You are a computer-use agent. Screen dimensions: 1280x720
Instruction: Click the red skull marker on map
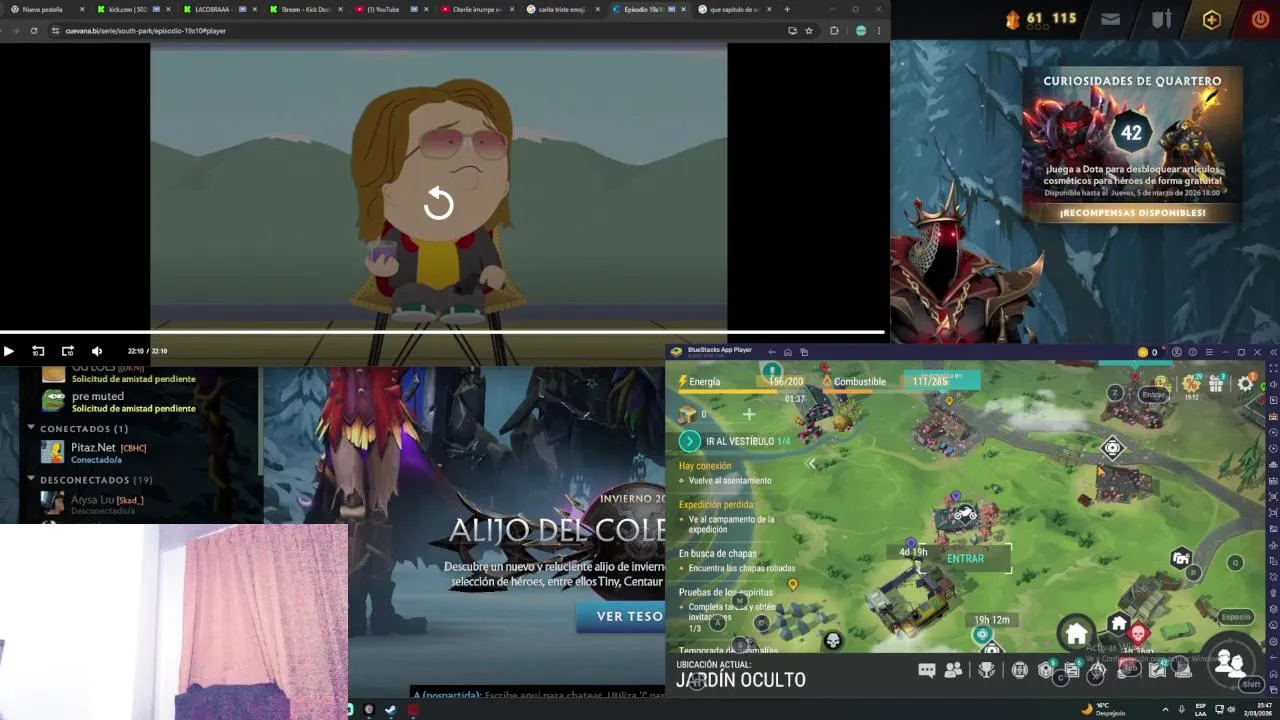(1137, 632)
